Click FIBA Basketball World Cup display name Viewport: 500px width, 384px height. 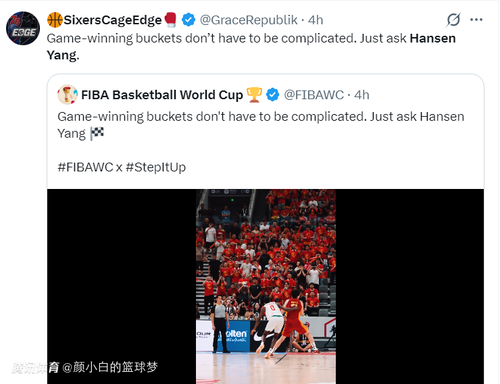pos(162,95)
